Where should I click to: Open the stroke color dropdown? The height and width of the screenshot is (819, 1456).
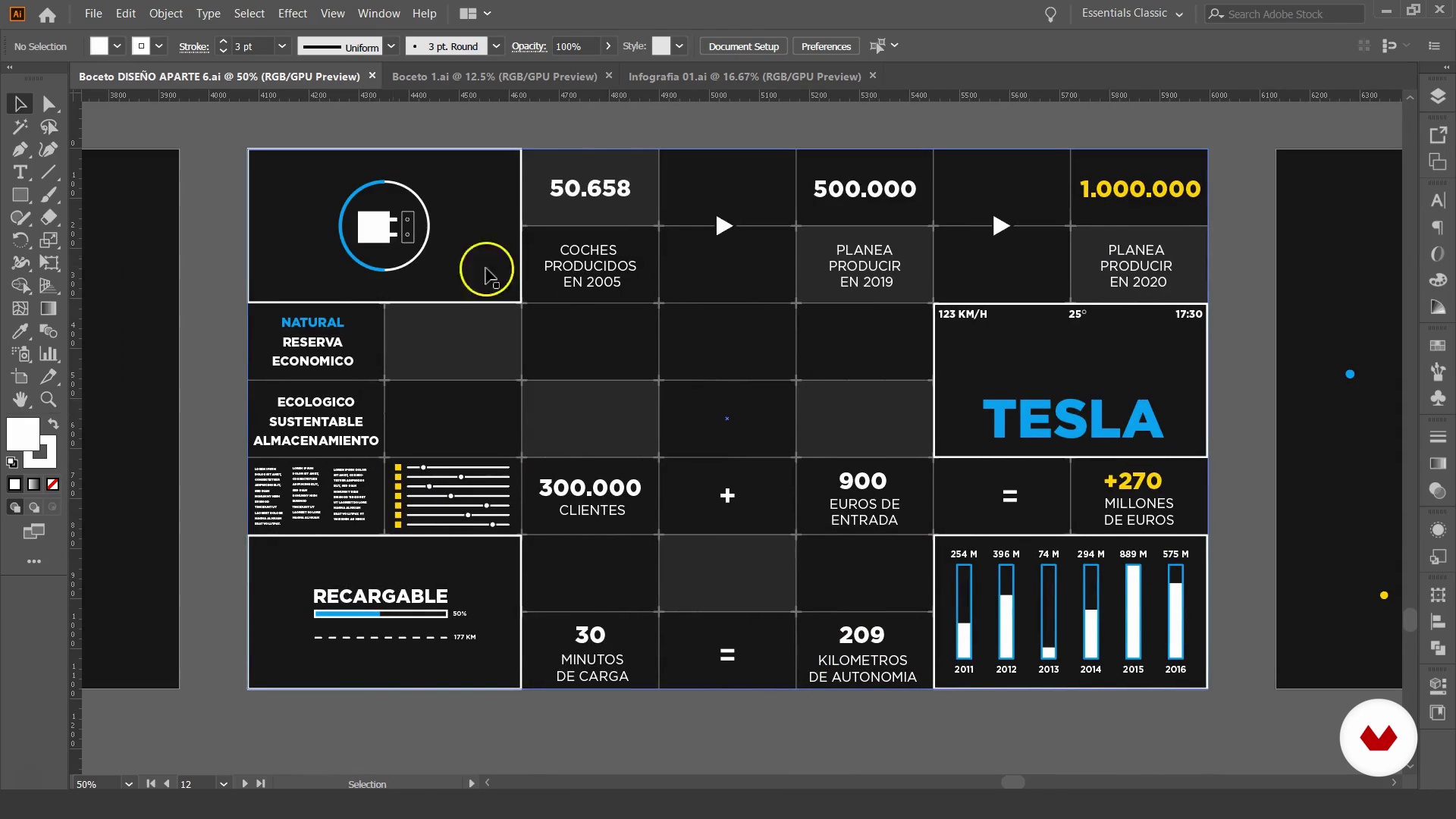(159, 46)
